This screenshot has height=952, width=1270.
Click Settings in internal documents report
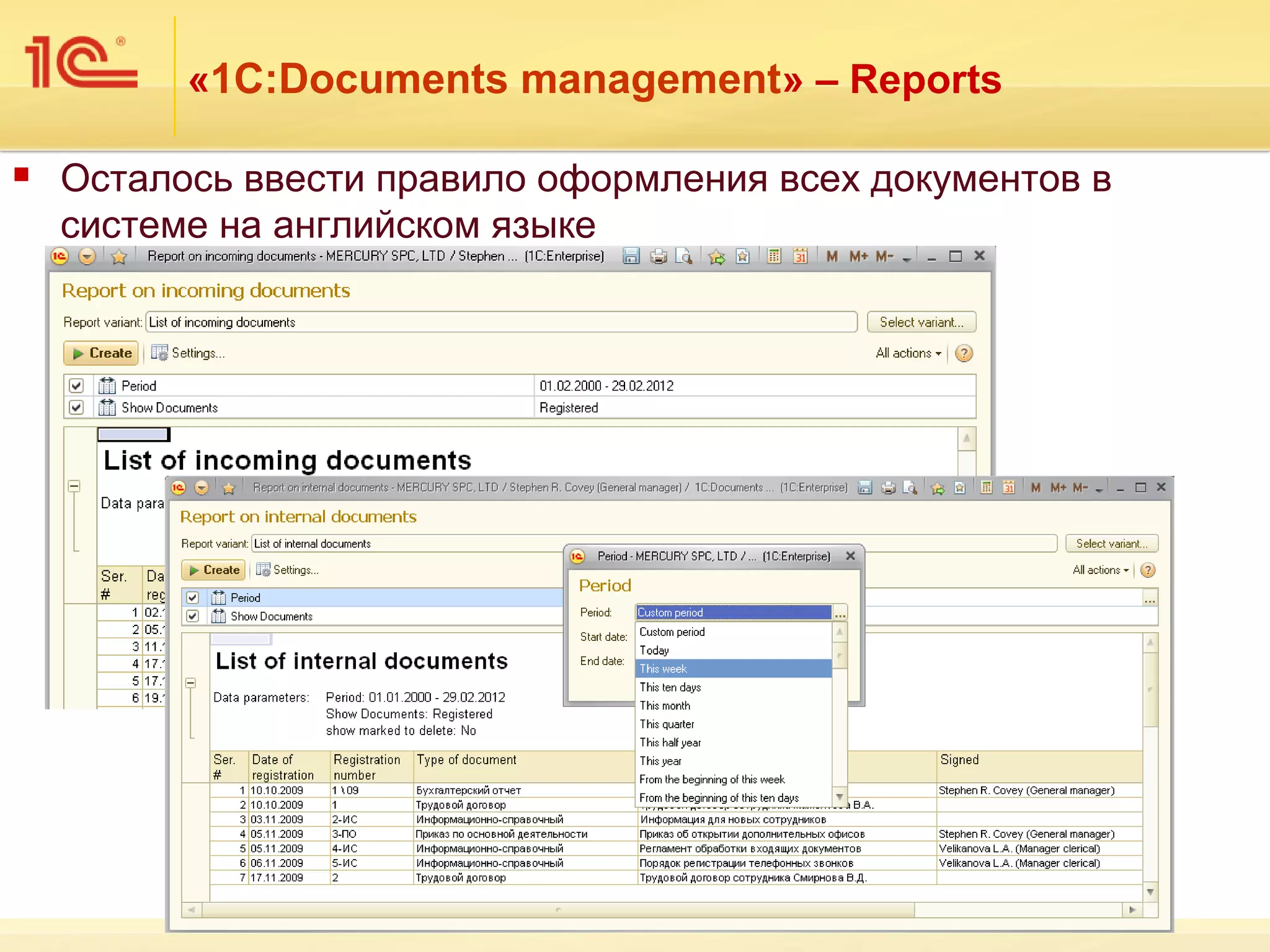287,570
